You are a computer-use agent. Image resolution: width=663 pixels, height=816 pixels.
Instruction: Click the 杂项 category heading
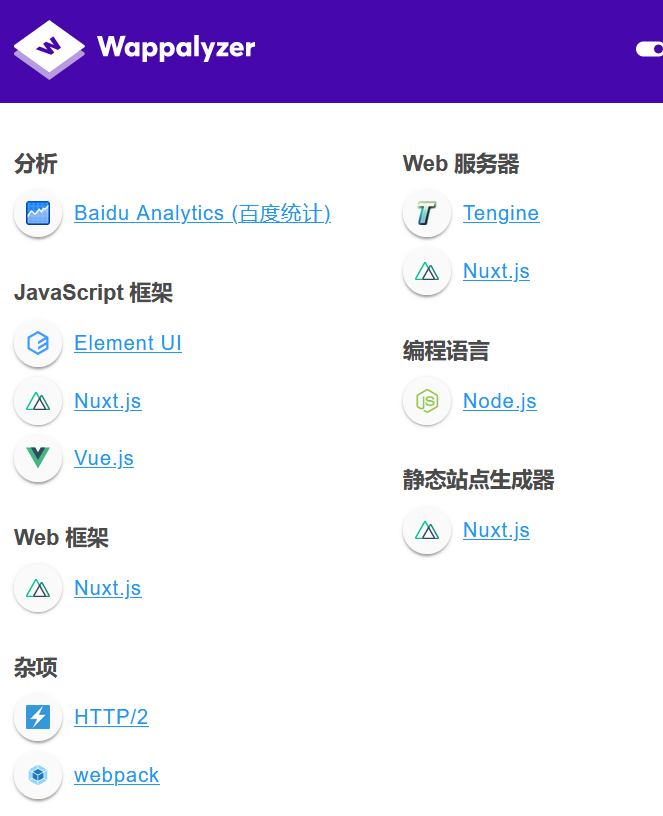click(35, 667)
